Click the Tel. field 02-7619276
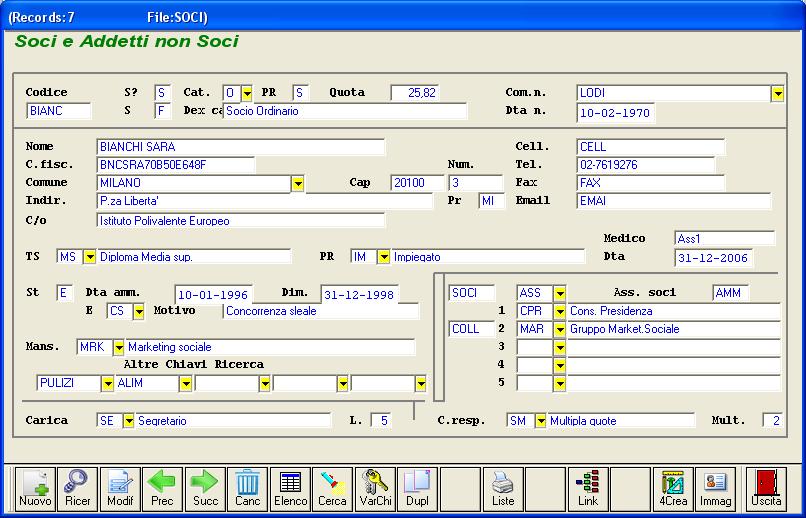This screenshot has width=806, height=518. [646, 165]
